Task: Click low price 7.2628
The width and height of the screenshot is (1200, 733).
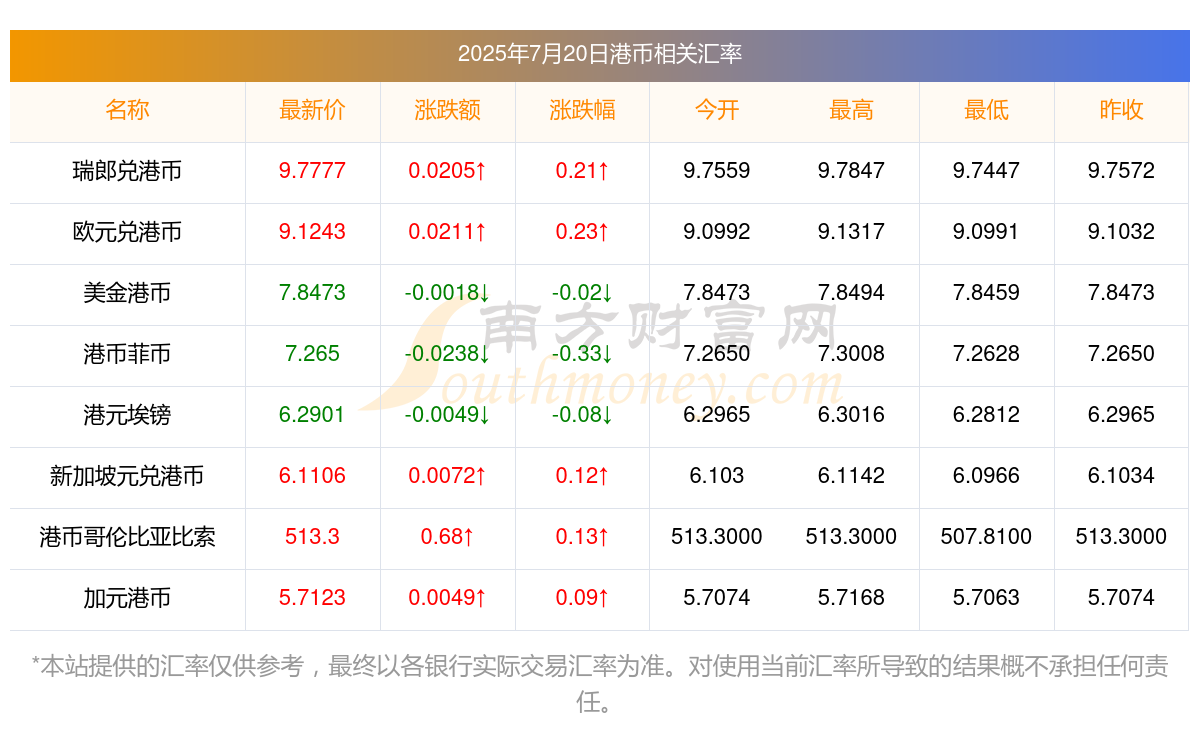Action: pos(986,354)
